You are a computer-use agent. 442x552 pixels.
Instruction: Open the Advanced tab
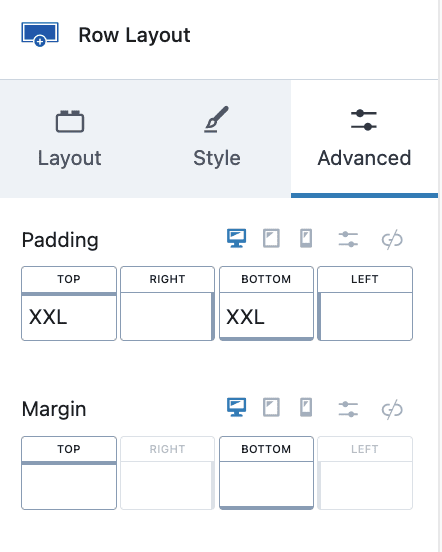tap(365, 139)
